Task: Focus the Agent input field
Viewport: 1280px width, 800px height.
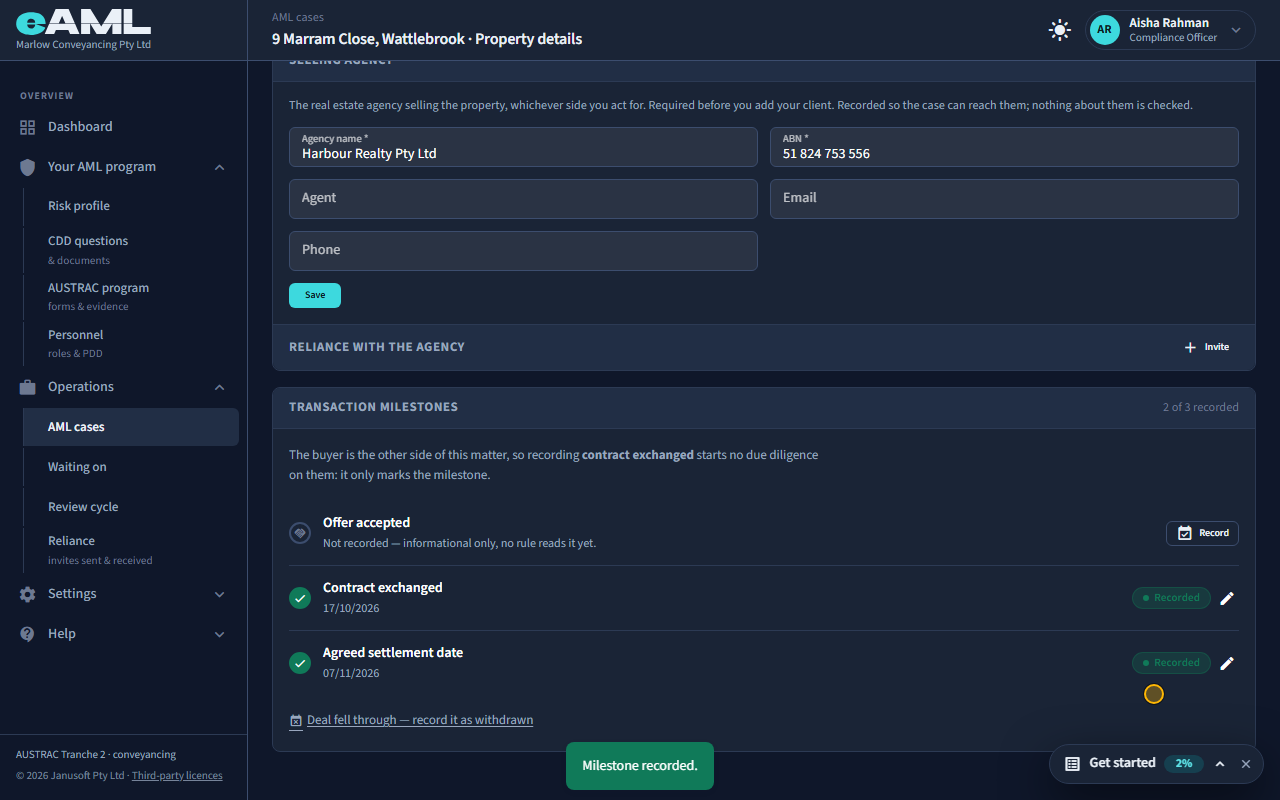Action: pos(523,199)
